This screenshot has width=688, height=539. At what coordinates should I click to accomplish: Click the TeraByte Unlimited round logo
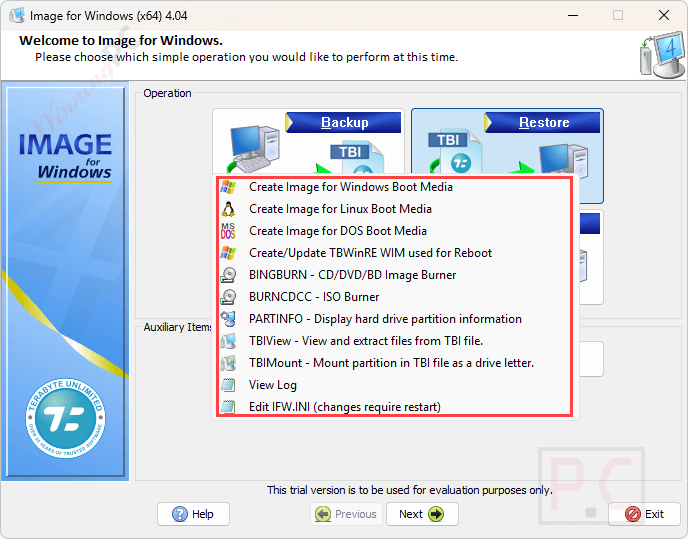tap(65, 418)
